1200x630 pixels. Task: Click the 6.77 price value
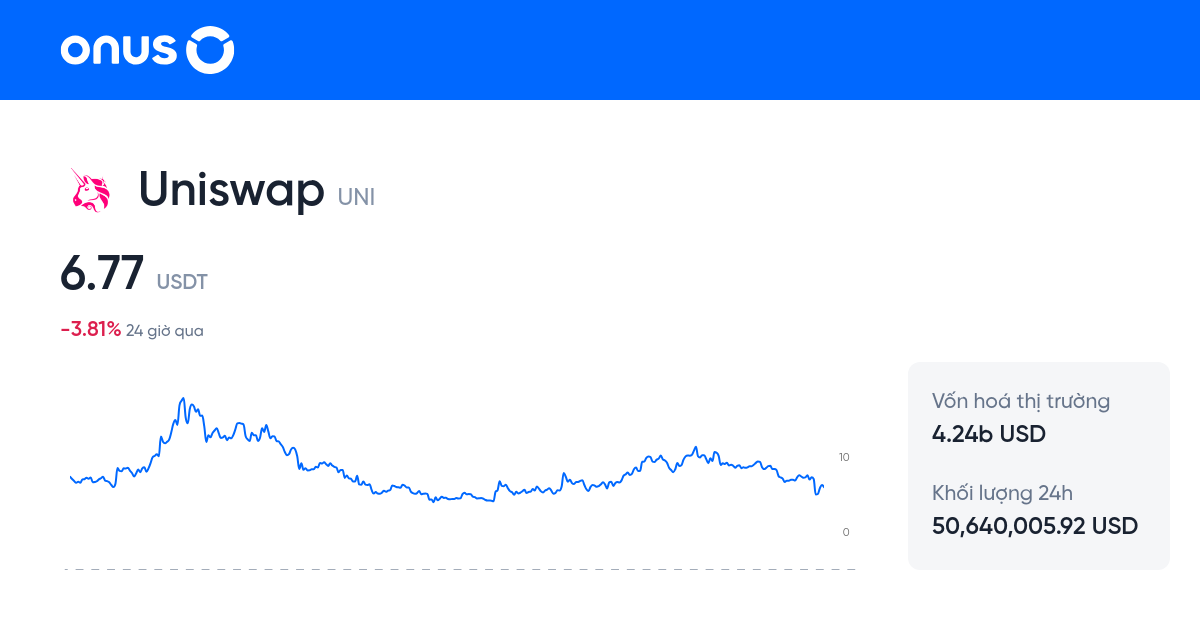(x=102, y=273)
